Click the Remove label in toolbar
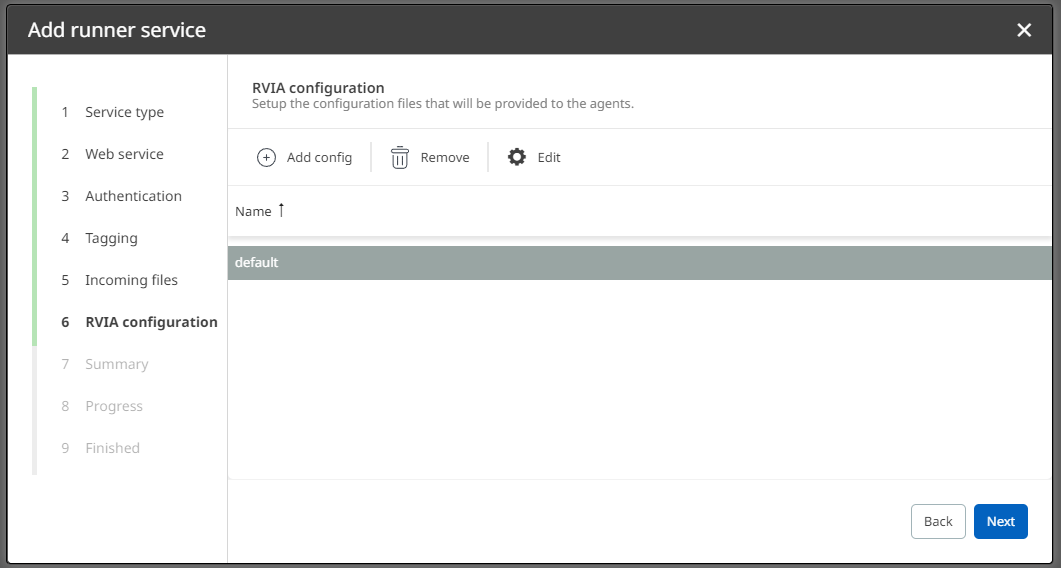This screenshot has height=568, width=1061. (x=445, y=157)
